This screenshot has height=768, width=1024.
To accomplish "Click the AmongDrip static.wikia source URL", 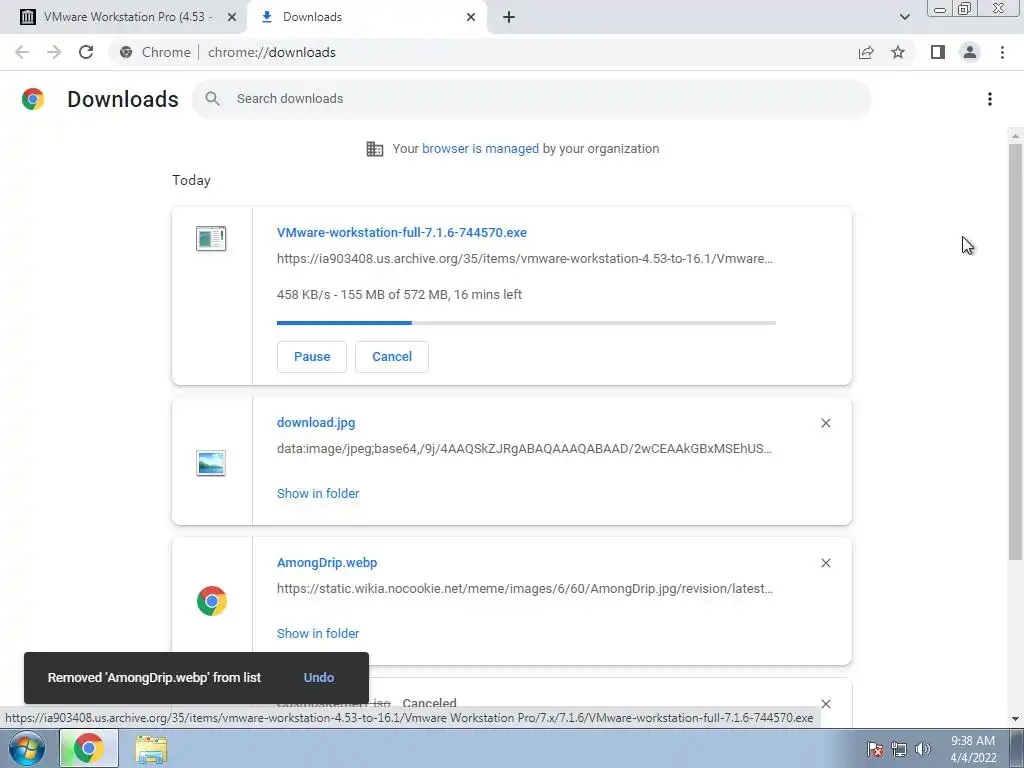I will 524,588.
